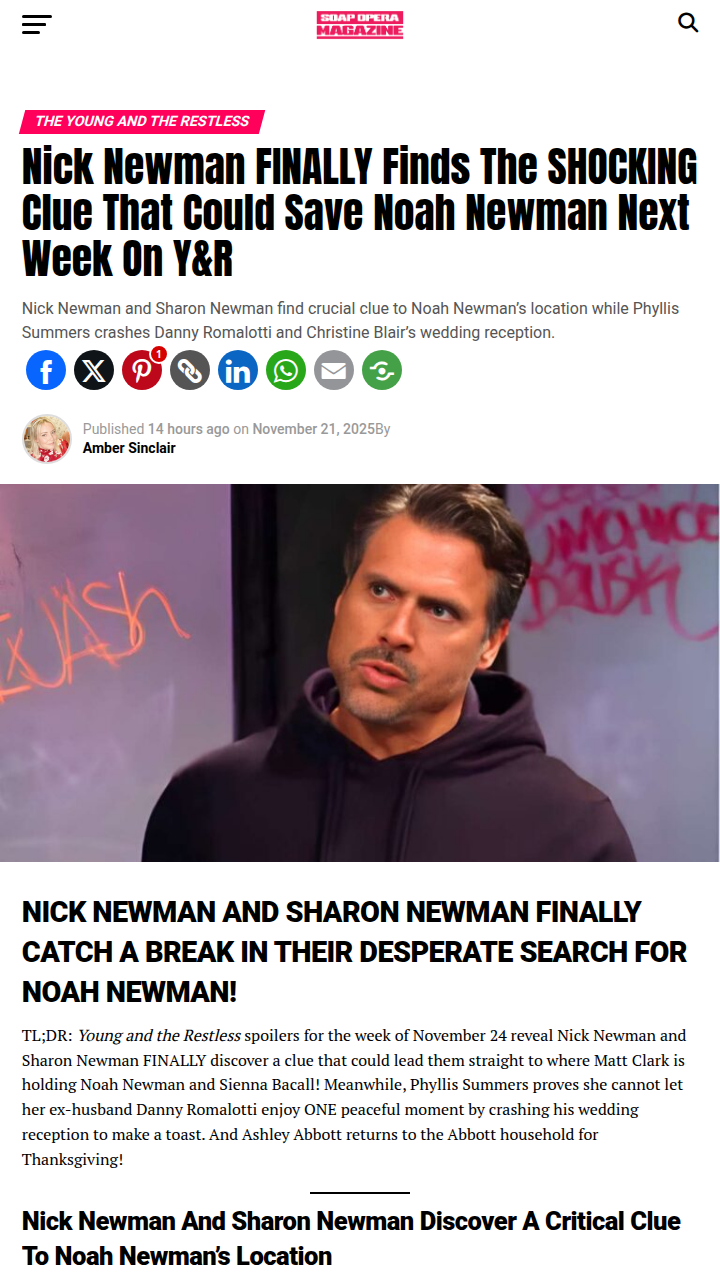Go to Soap Opera Magazine homepage logo

point(360,25)
